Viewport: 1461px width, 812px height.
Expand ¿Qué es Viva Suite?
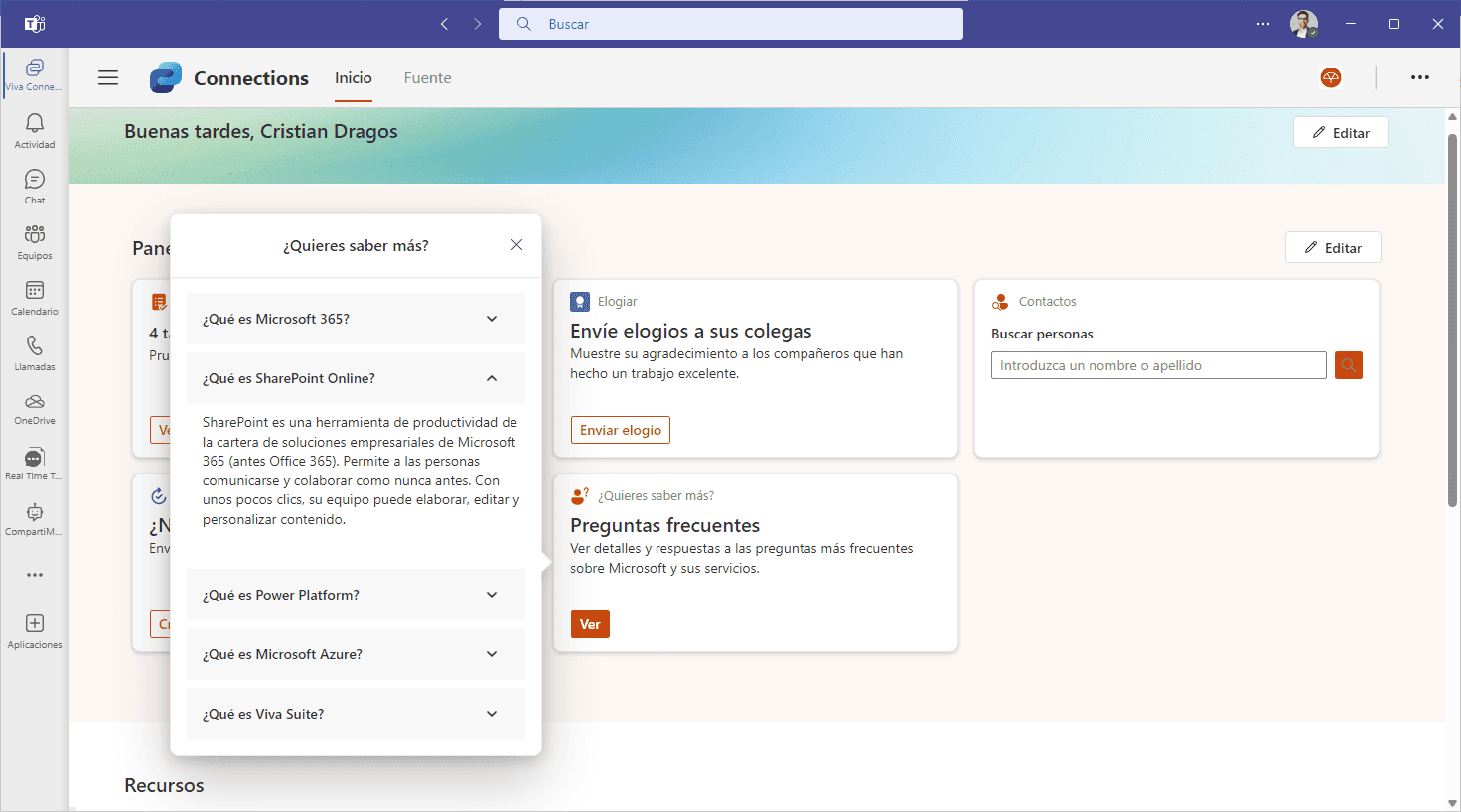(356, 714)
